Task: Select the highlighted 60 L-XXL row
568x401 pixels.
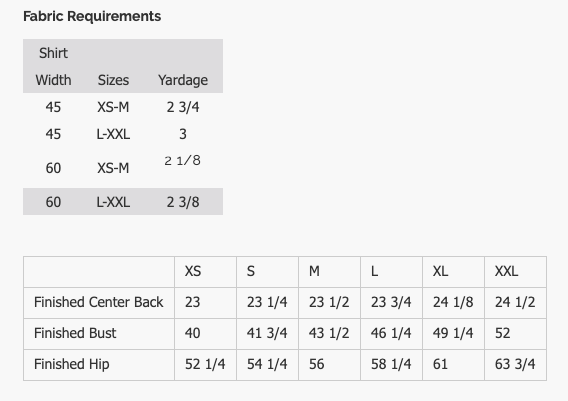Action: tap(123, 202)
